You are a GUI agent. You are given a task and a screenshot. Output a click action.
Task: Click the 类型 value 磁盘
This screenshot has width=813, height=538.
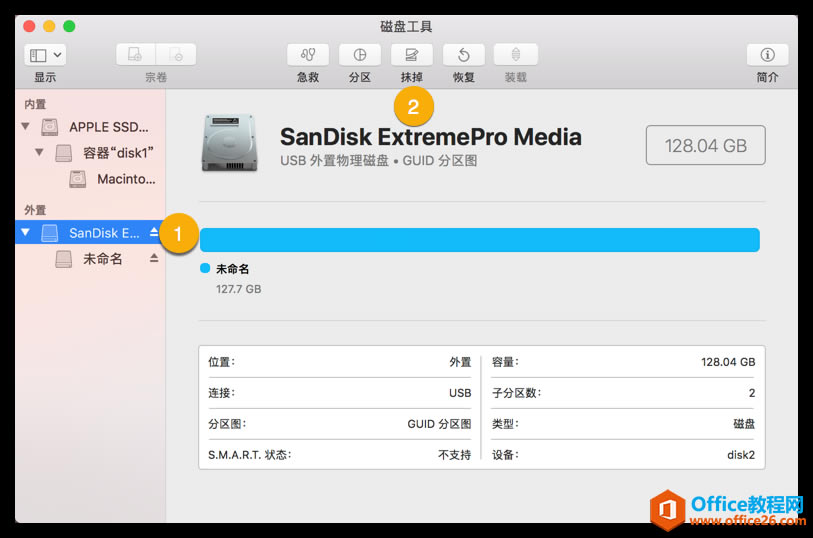pos(744,424)
